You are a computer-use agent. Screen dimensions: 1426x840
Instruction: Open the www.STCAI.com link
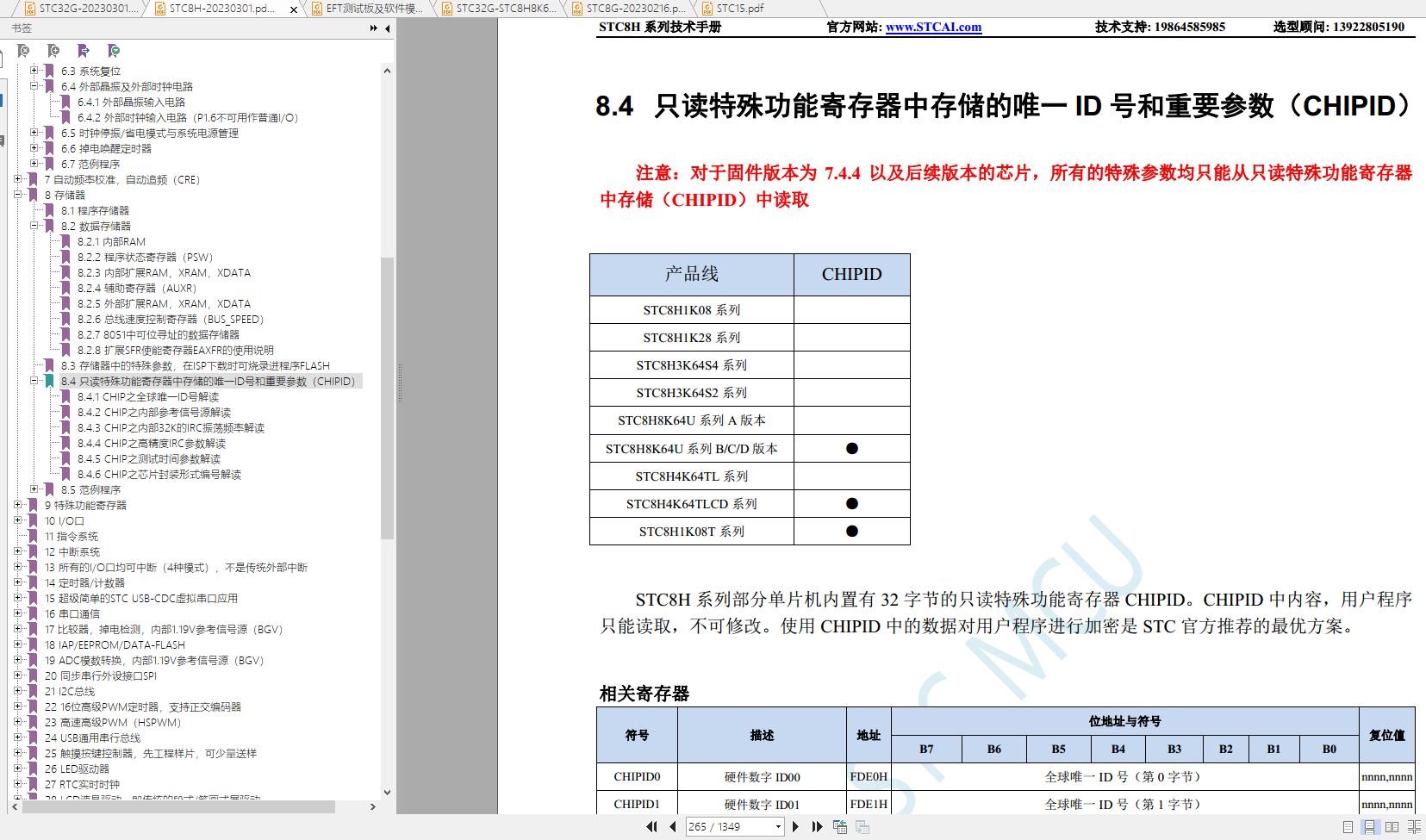(933, 27)
